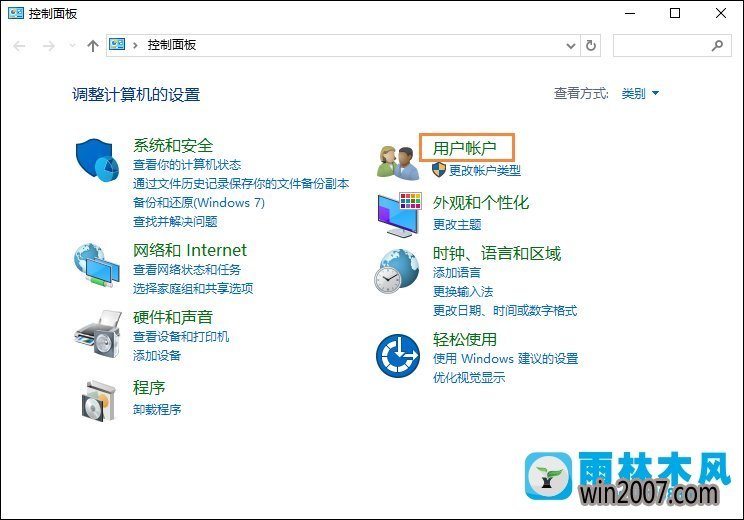This screenshot has width=744, height=520.
Task: Click 选择家庭组和共享选项 link
Action: [x=193, y=288]
